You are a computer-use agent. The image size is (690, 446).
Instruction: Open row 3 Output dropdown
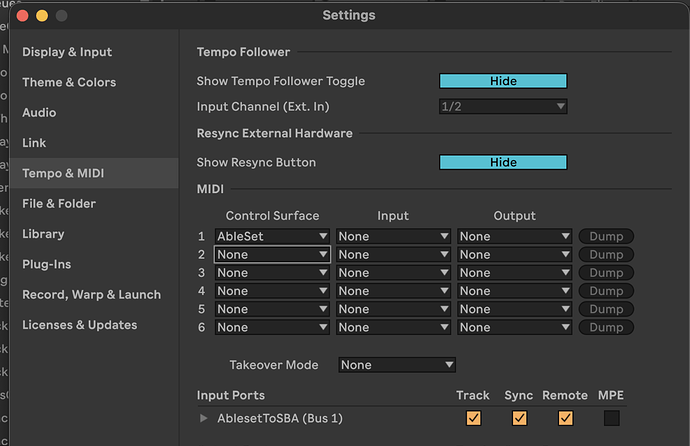coord(514,273)
